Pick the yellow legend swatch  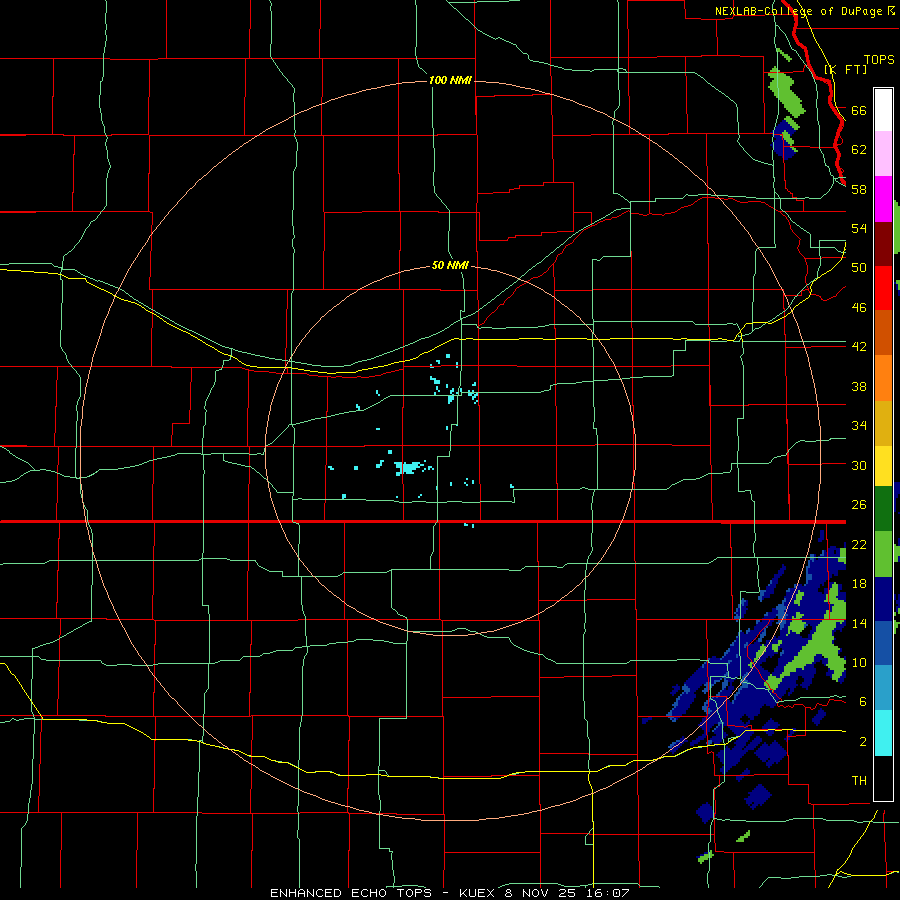point(883,466)
